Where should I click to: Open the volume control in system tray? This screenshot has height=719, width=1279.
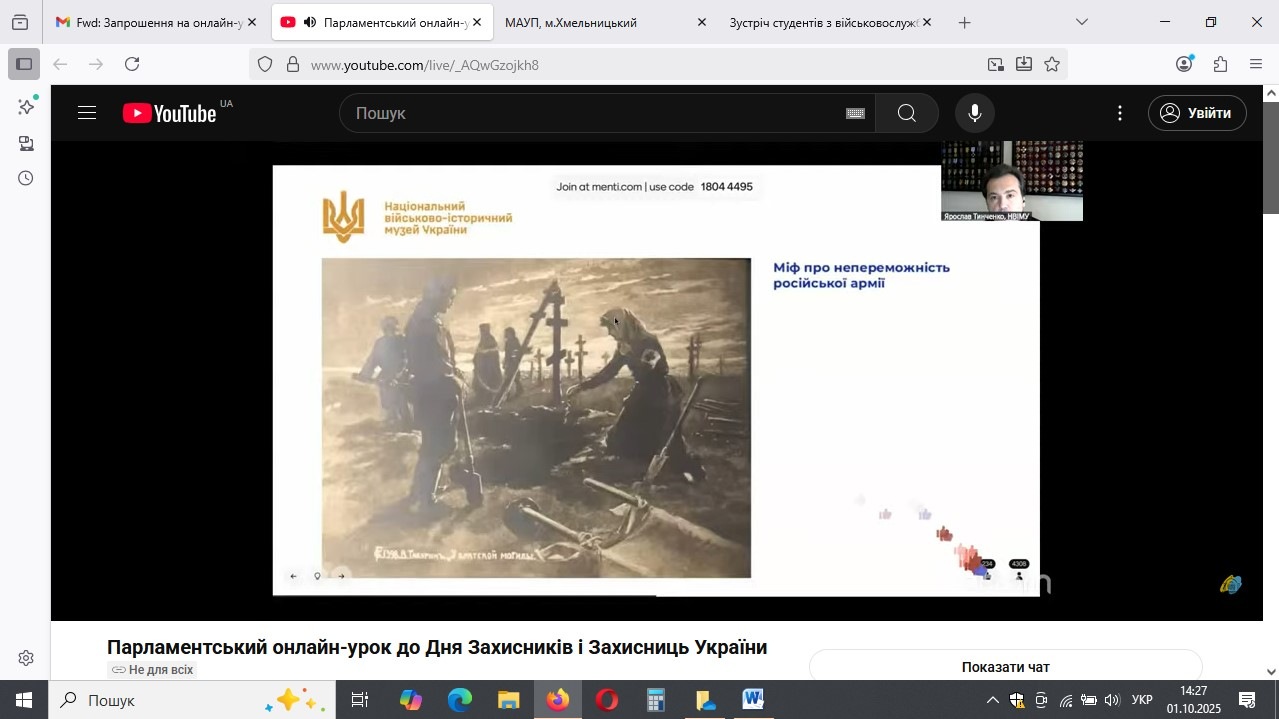tap(1112, 700)
